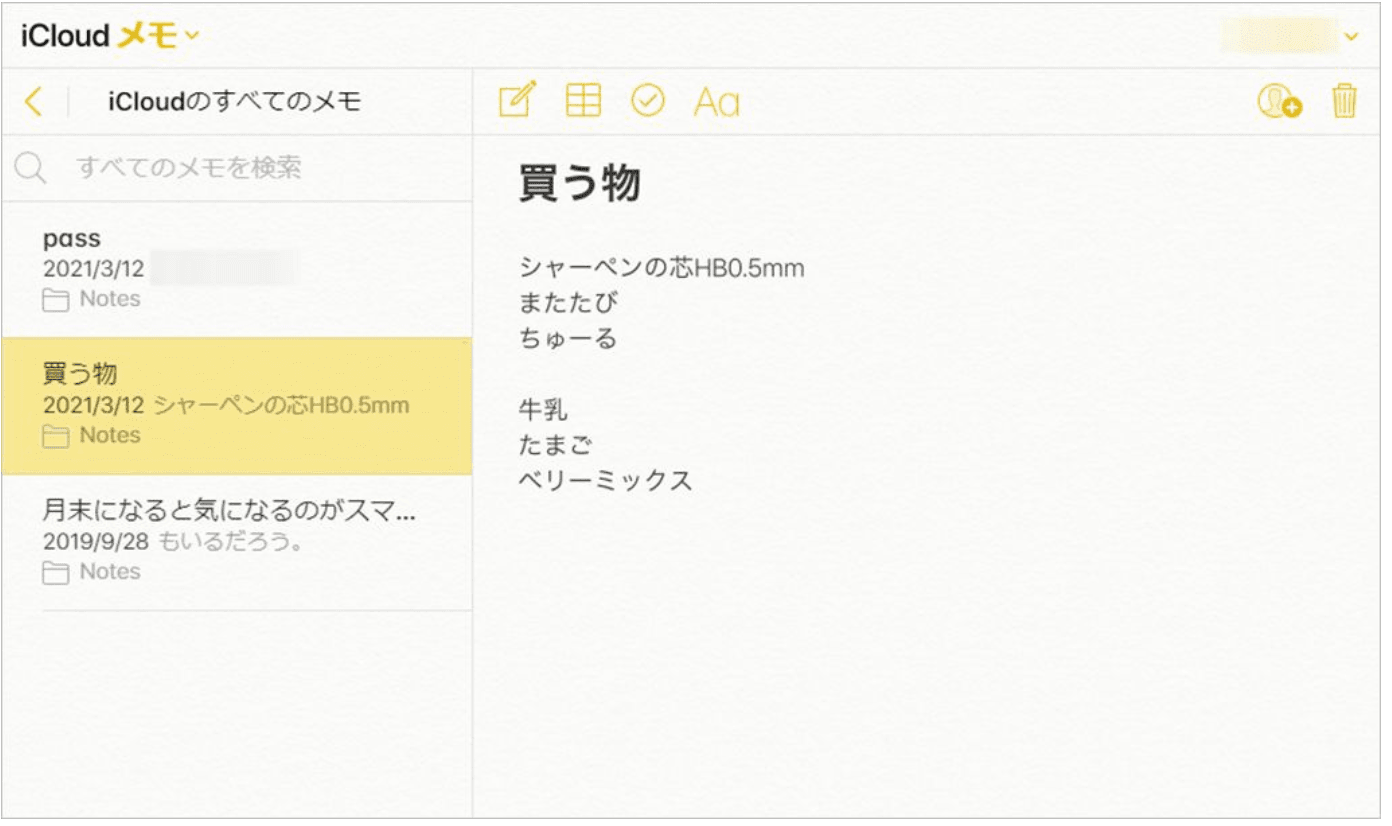Open the Aa text format options
1392x826 pixels.
click(716, 102)
